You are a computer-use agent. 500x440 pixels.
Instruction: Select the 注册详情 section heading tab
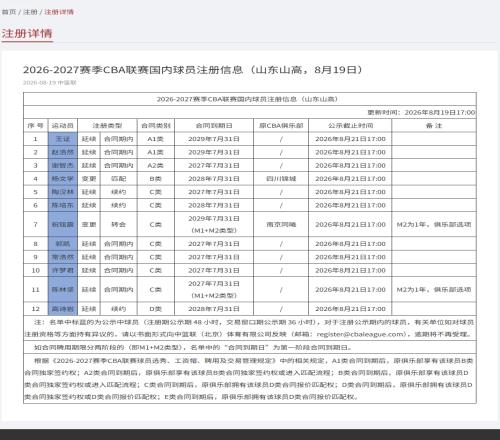click(27, 34)
